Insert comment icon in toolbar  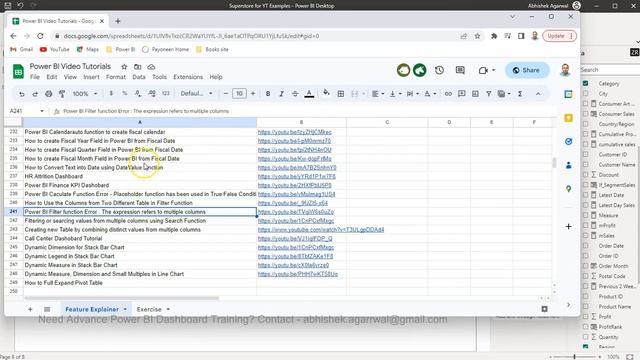coord(462,94)
